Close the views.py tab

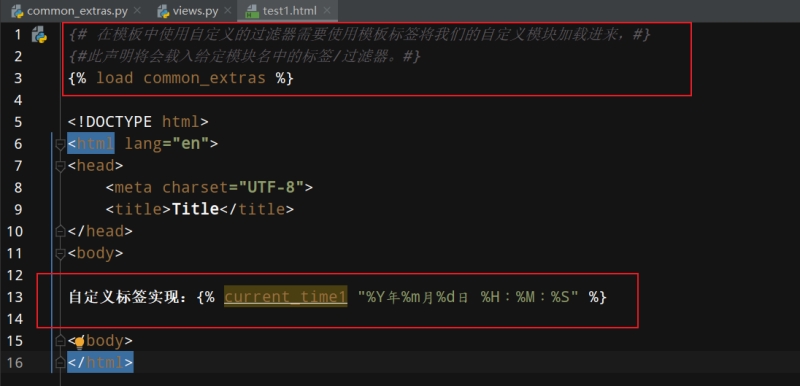pos(228,10)
